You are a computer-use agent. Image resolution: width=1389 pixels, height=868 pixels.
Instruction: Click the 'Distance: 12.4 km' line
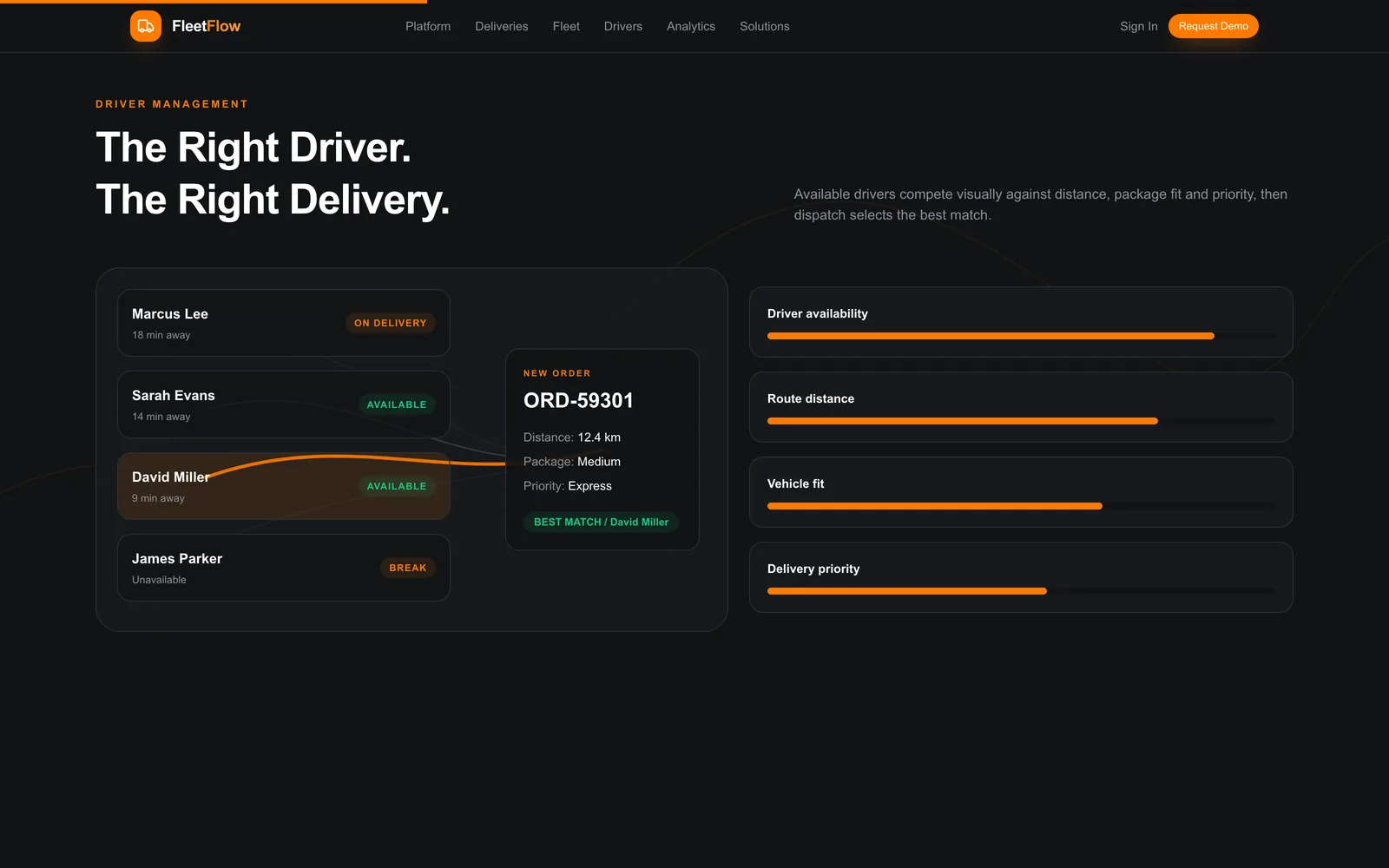[x=572, y=437]
